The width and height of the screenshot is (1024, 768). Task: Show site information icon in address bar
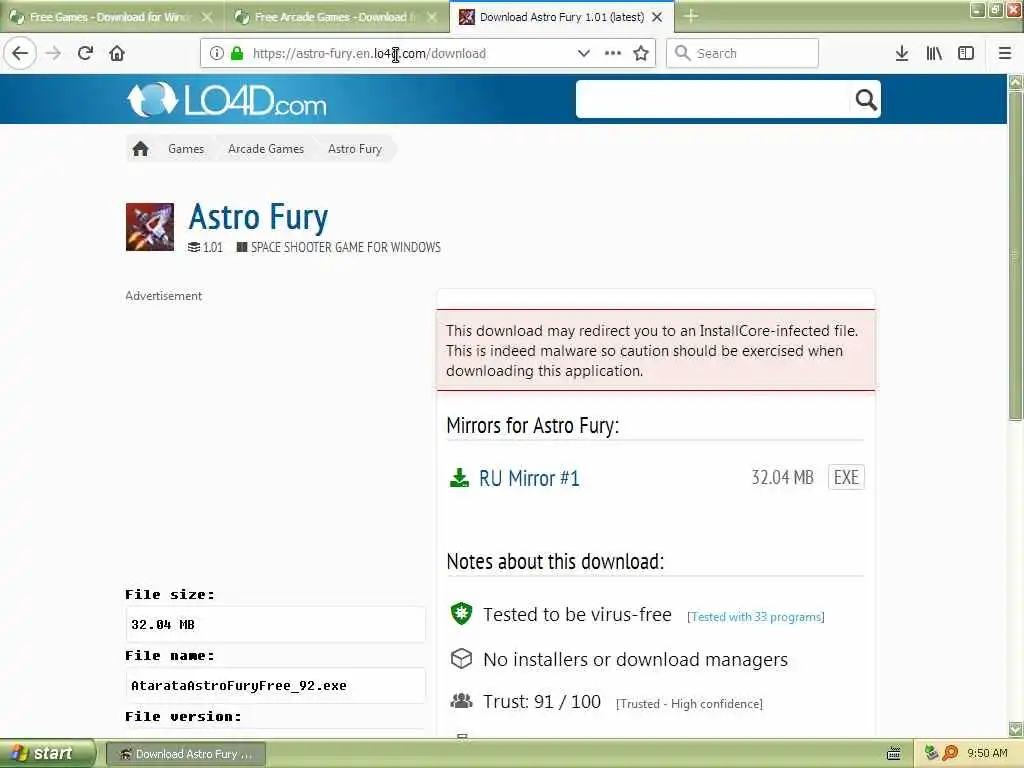[216, 53]
